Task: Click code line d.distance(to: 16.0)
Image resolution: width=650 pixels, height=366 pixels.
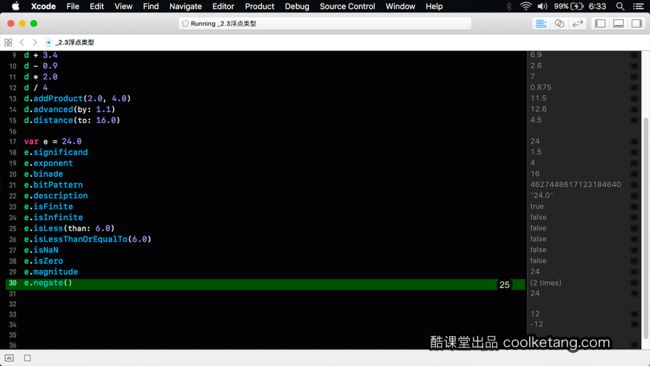Action: pos(72,120)
